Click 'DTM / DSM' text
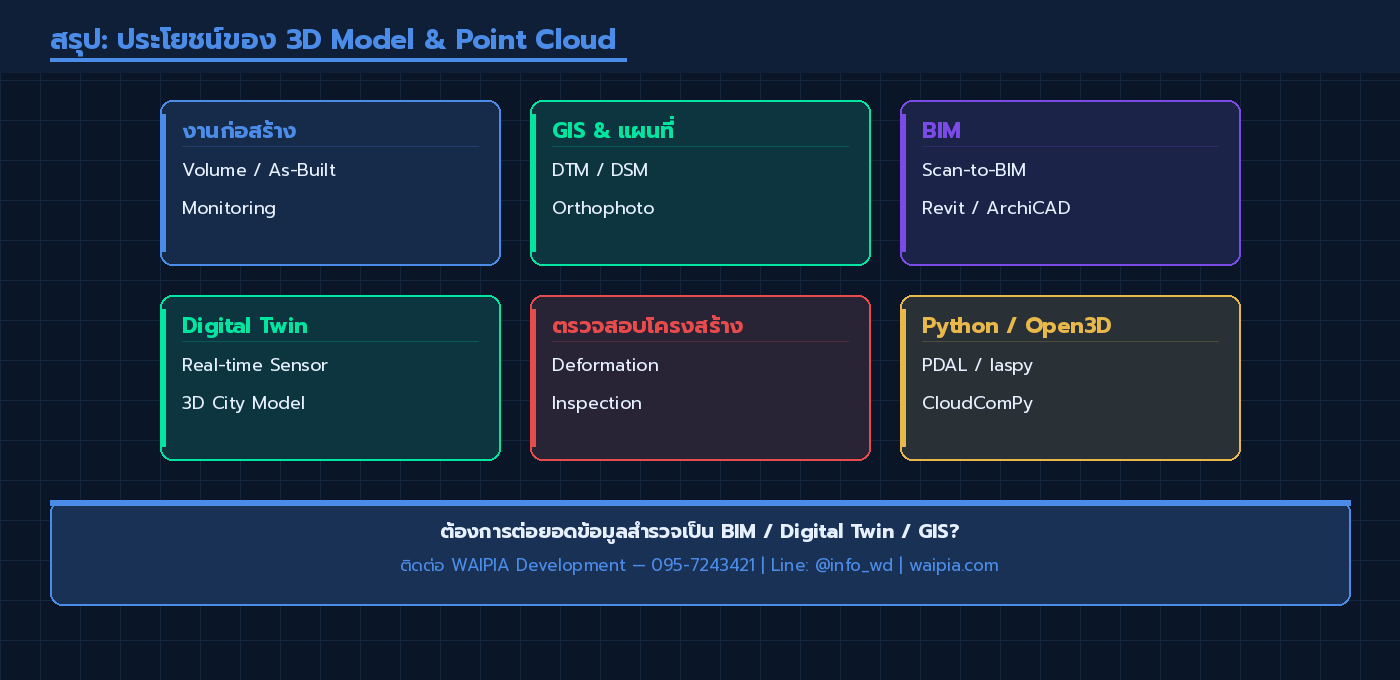This screenshot has width=1400, height=680. click(600, 170)
